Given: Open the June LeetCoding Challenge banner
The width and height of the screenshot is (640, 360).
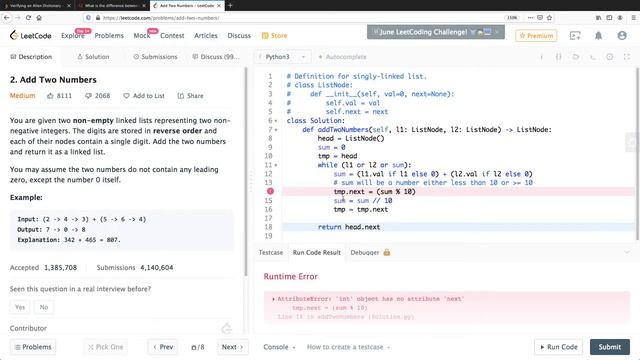Looking at the screenshot, I should 436,32.
